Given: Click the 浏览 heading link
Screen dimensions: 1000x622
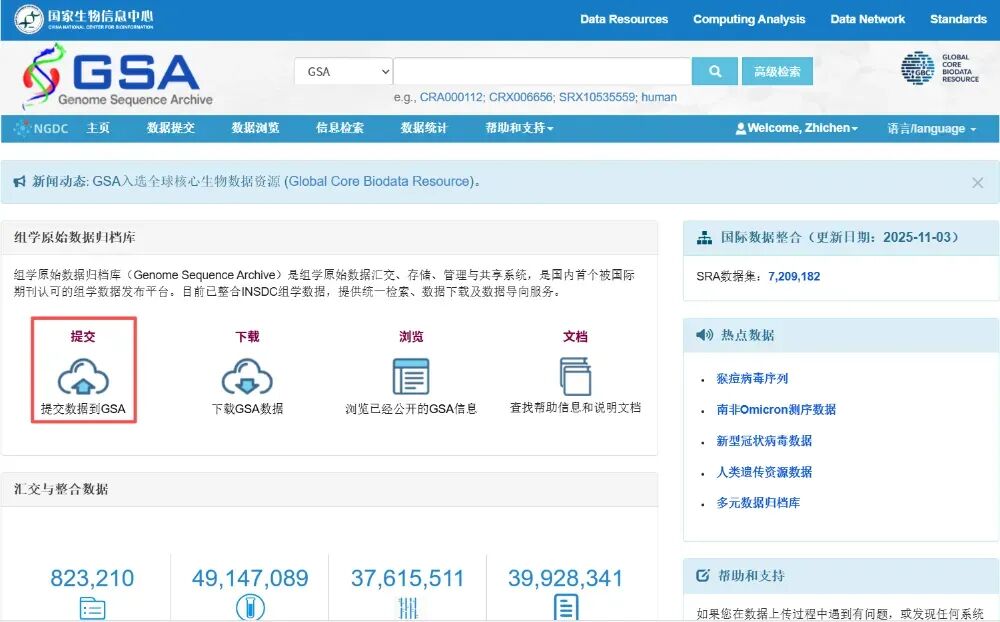Looking at the screenshot, I should (x=411, y=336).
